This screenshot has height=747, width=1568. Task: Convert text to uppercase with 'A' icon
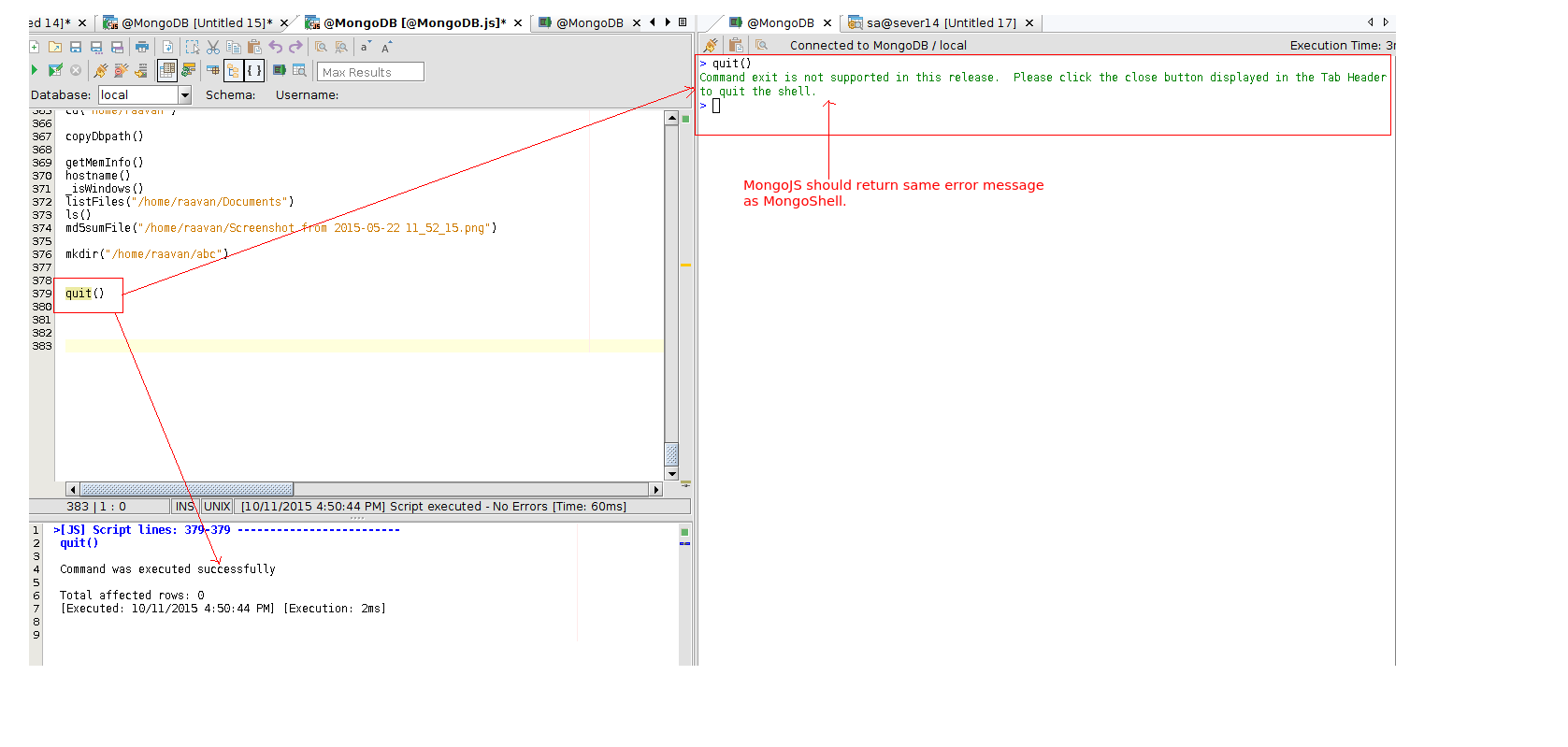click(386, 47)
